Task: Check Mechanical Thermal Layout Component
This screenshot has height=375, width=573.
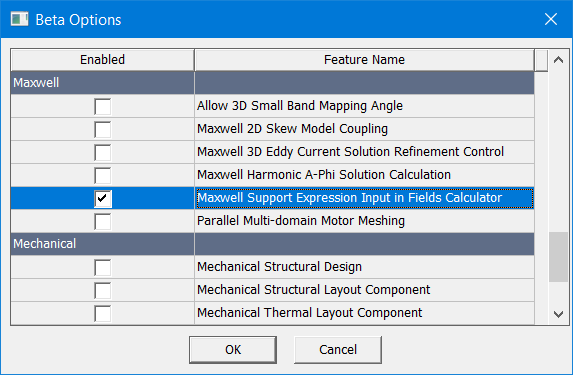Action: (x=102, y=314)
